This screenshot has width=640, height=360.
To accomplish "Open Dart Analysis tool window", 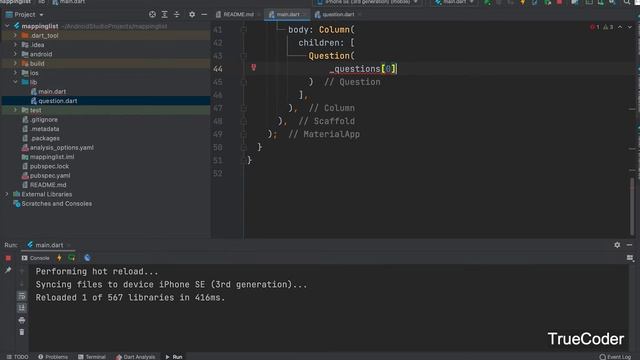I will tap(136, 357).
